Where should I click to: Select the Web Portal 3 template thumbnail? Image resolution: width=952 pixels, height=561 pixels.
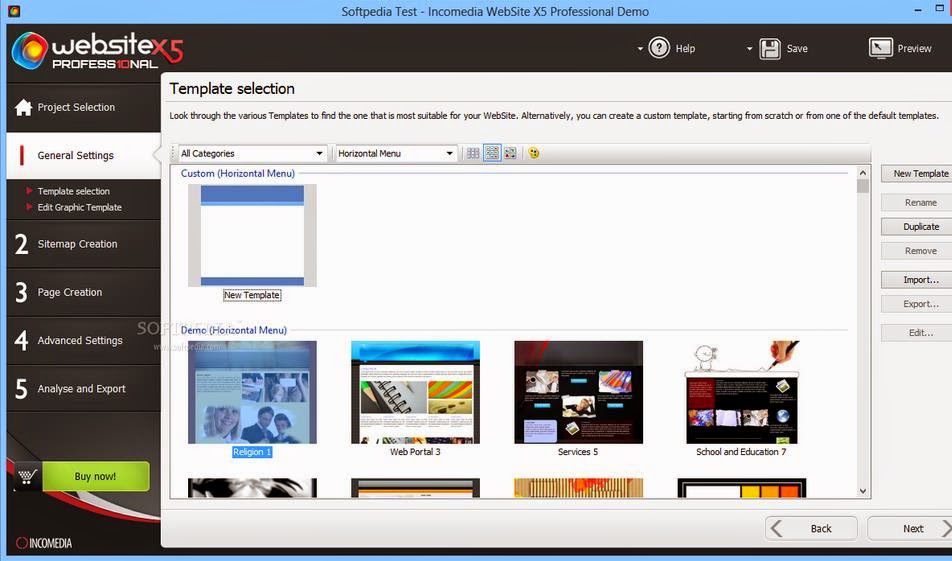[x=415, y=392]
